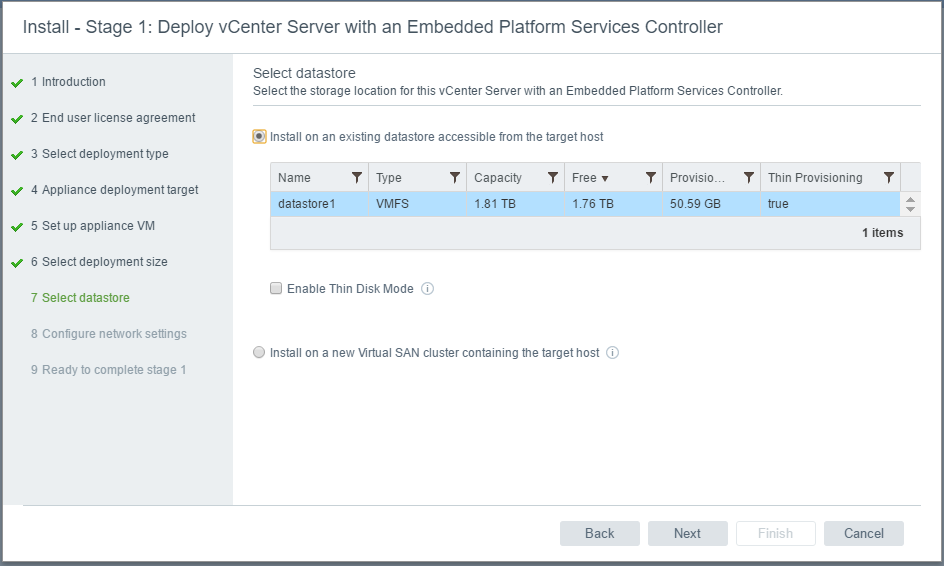Select the datastore1 row name cell
The image size is (944, 566).
(x=319, y=204)
